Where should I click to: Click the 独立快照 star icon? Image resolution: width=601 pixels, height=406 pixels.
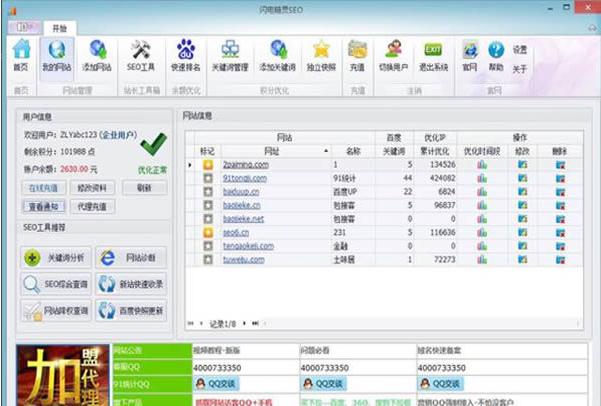pos(320,54)
